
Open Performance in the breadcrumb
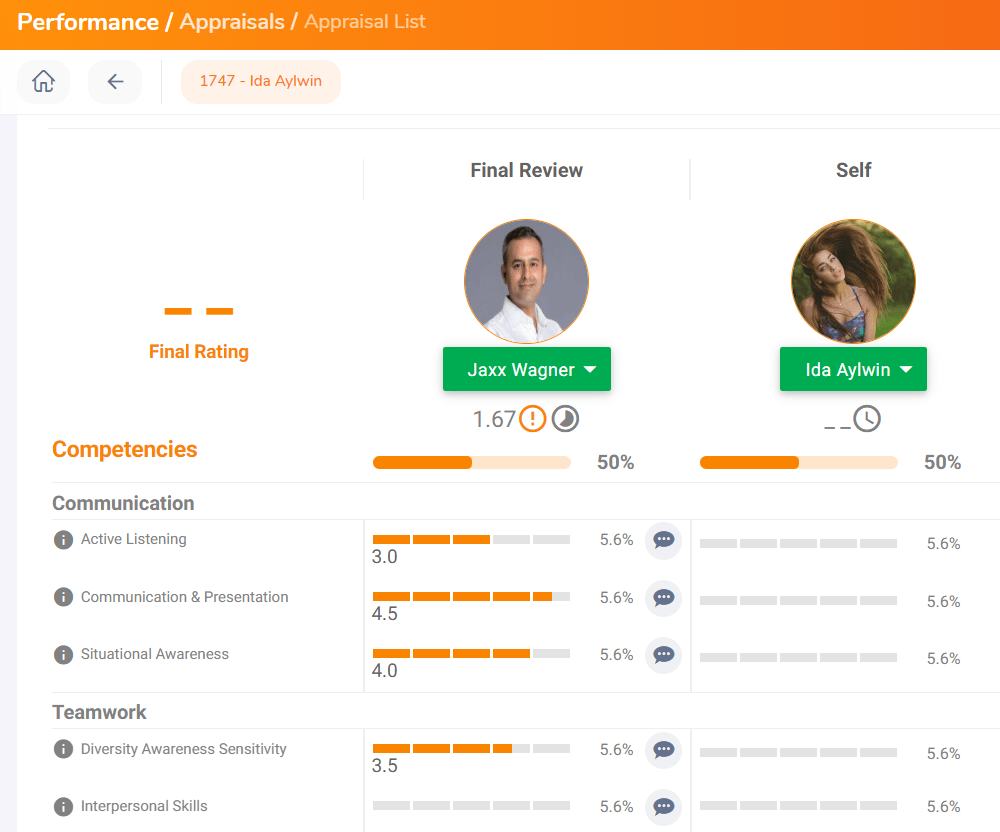pos(88,22)
